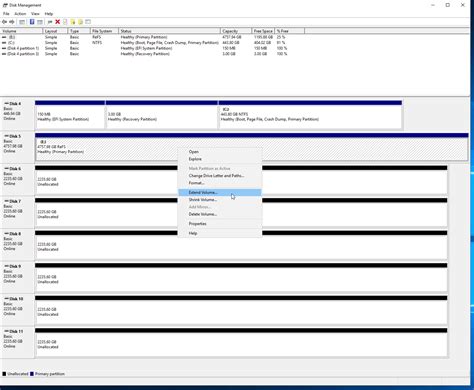Click the Back arrow toolbar icon
Screen dimensions: 474x390
(4, 22)
